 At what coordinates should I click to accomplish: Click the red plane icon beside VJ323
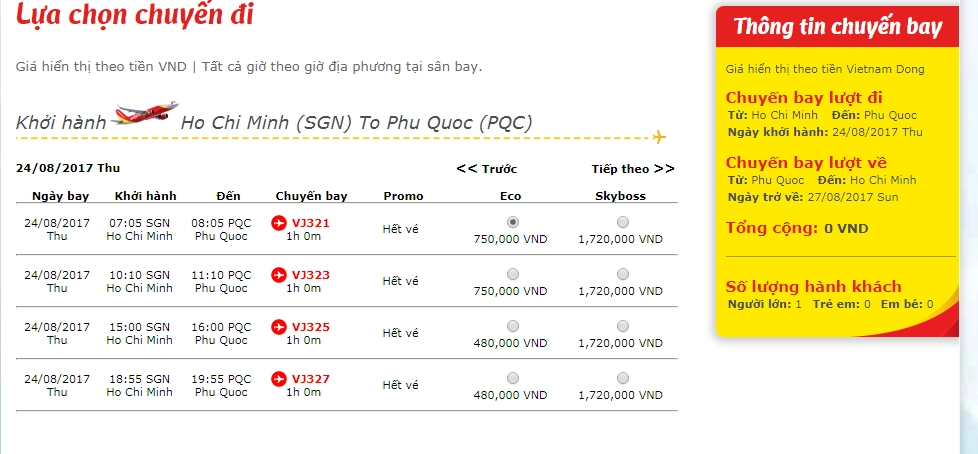click(x=279, y=274)
